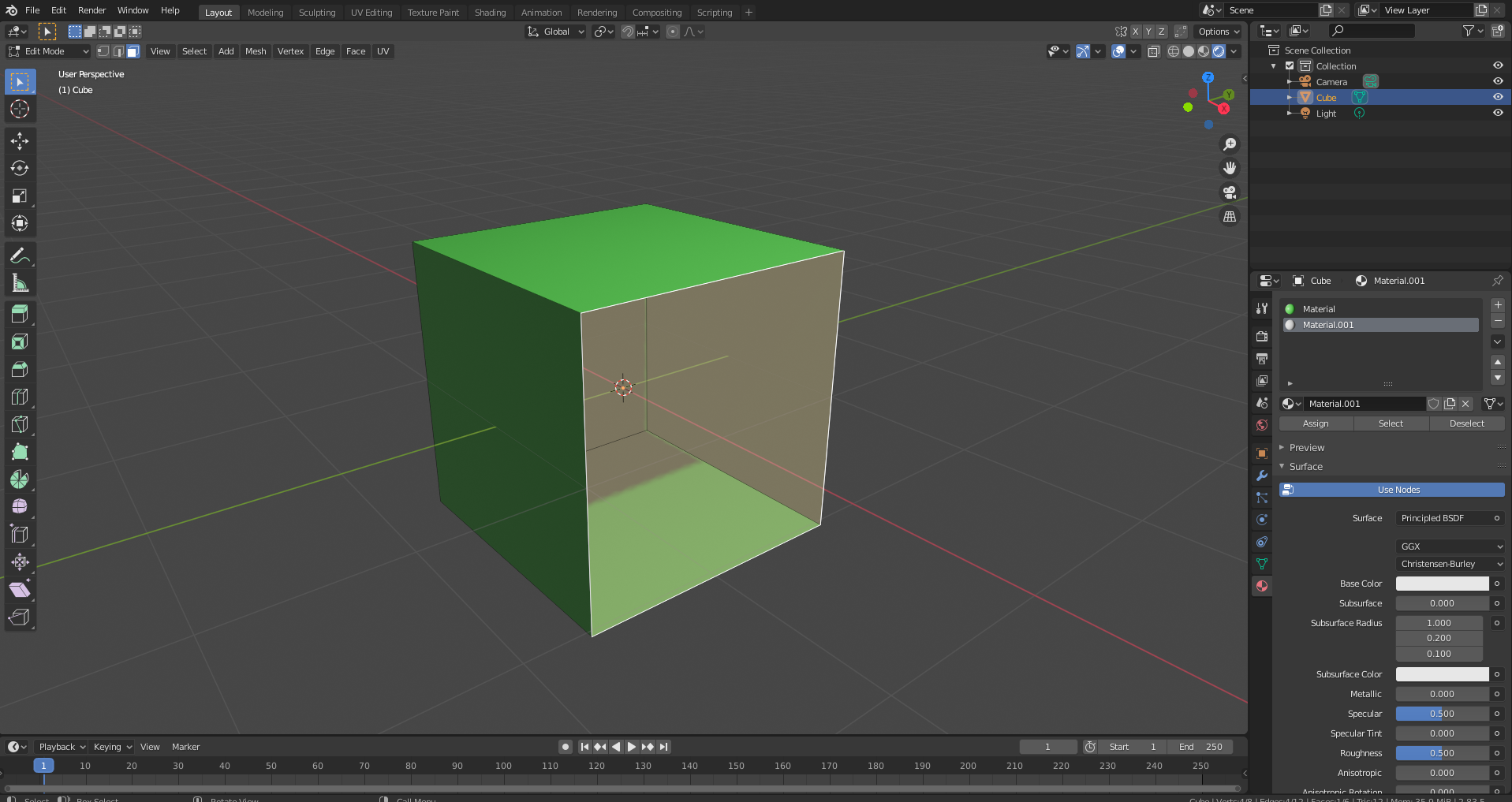Open the Render menu

click(91, 10)
